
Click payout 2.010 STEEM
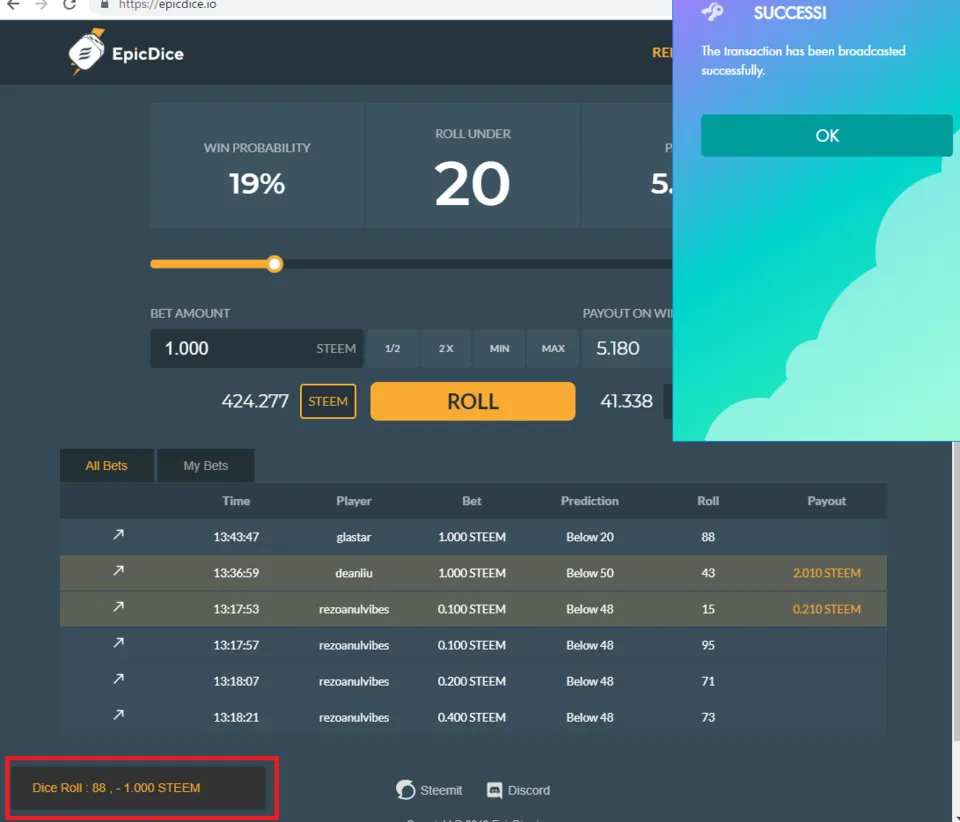click(827, 573)
